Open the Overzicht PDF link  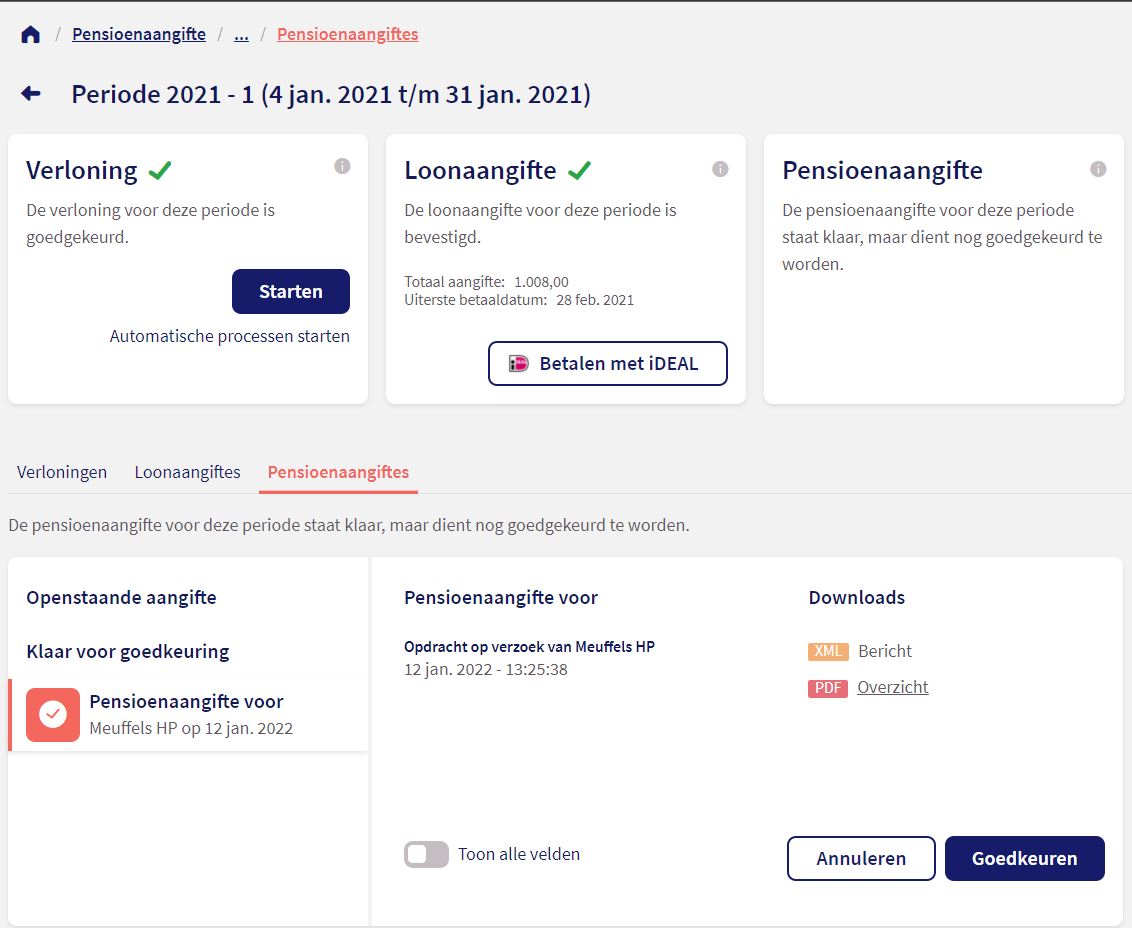(893, 688)
